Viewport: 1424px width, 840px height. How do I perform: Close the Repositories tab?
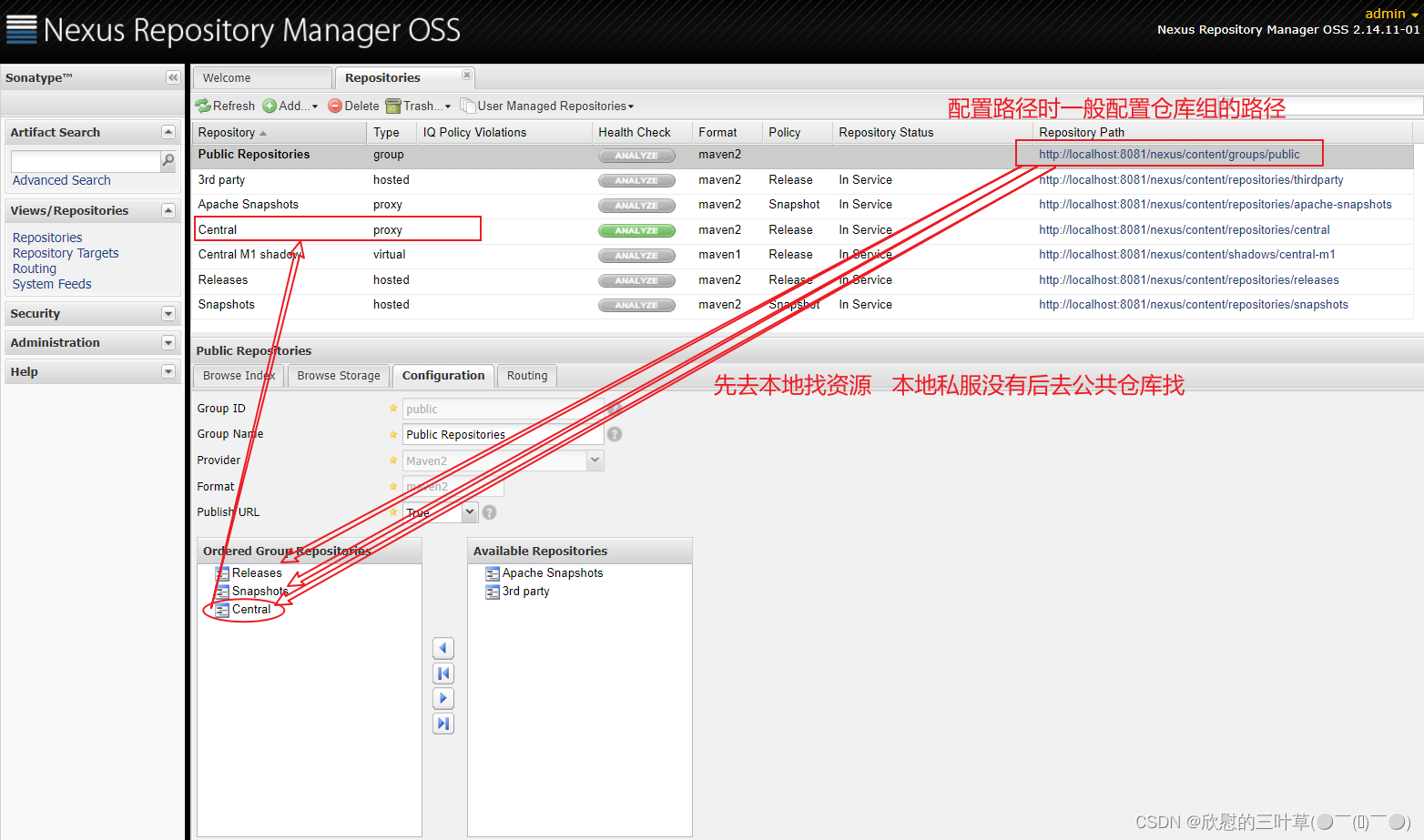pos(466,75)
